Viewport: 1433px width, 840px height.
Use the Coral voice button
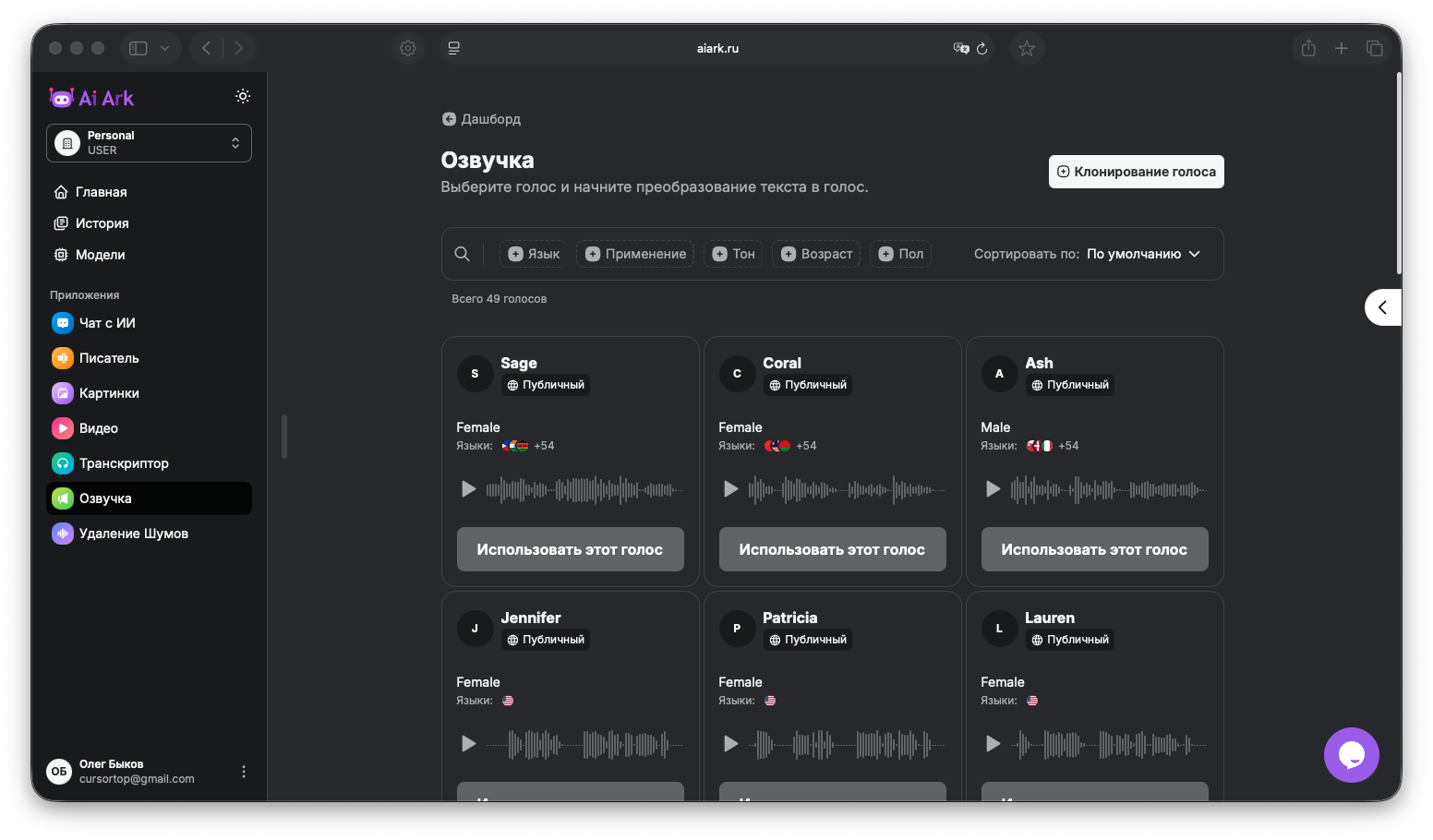coord(832,549)
